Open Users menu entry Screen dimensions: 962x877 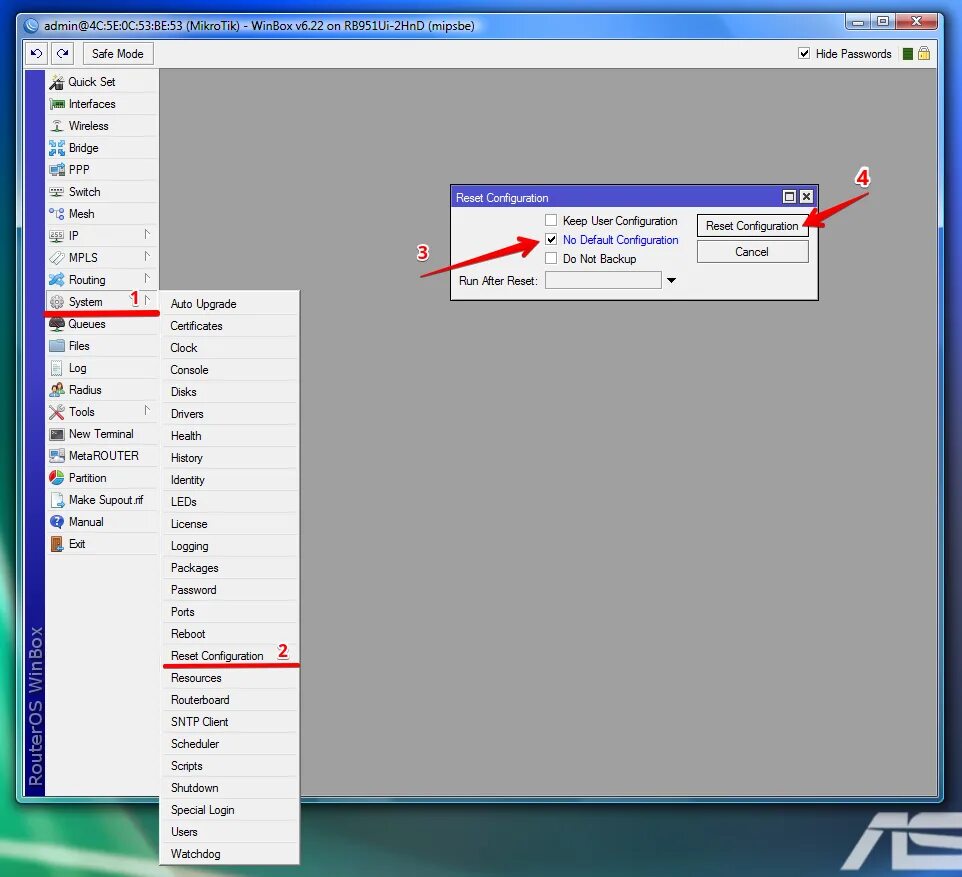click(229, 832)
